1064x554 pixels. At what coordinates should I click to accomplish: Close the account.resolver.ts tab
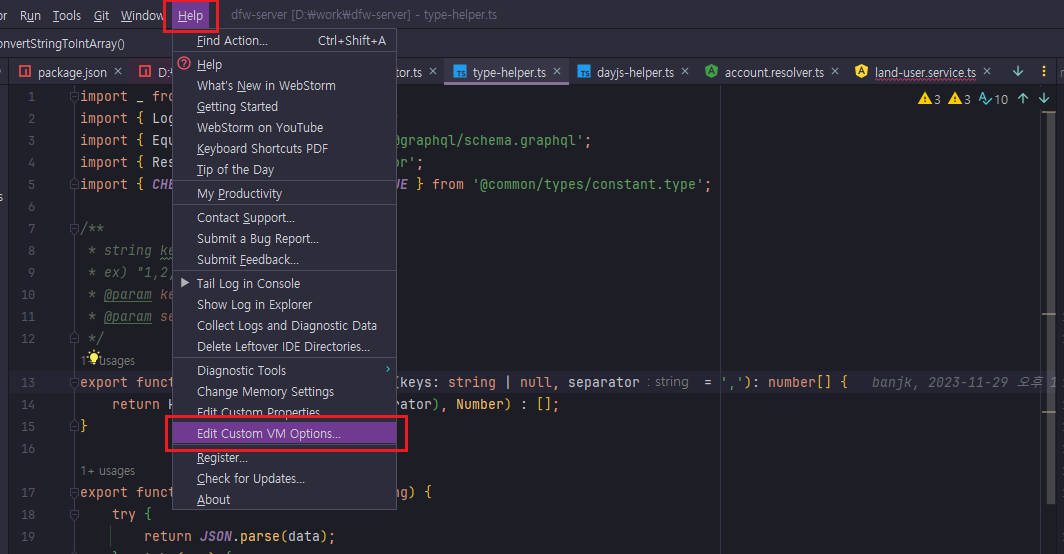click(835, 71)
